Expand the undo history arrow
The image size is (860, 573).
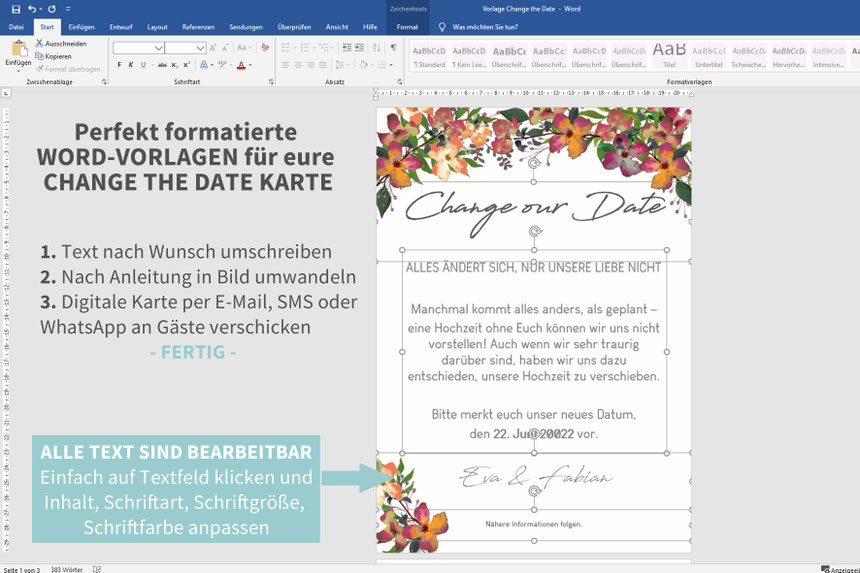click(x=41, y=9)
